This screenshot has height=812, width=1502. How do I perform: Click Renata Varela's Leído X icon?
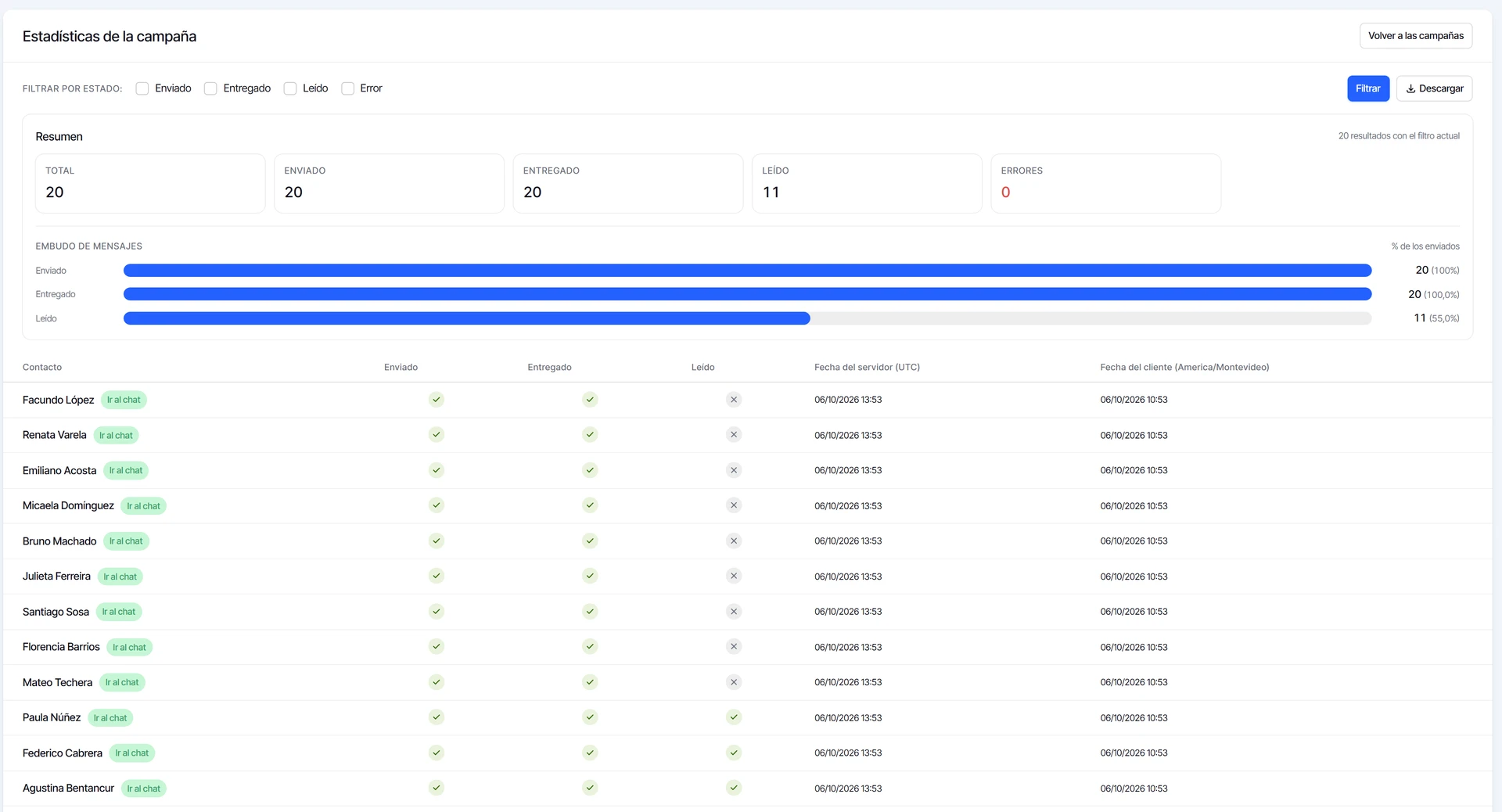click(x=734, y=435)
